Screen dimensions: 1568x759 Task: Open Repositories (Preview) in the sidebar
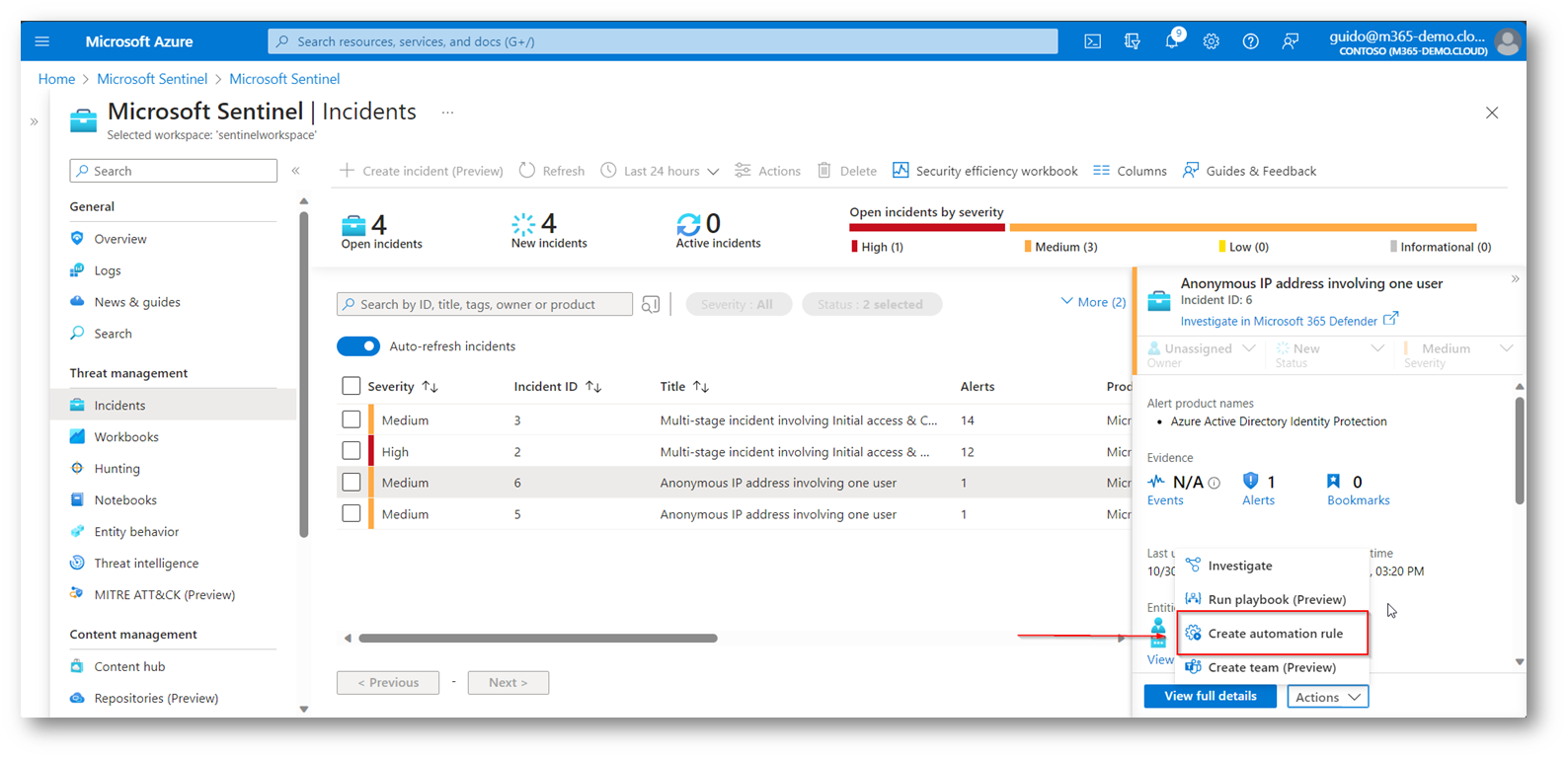pyautogui.click(x=156, y=699)
